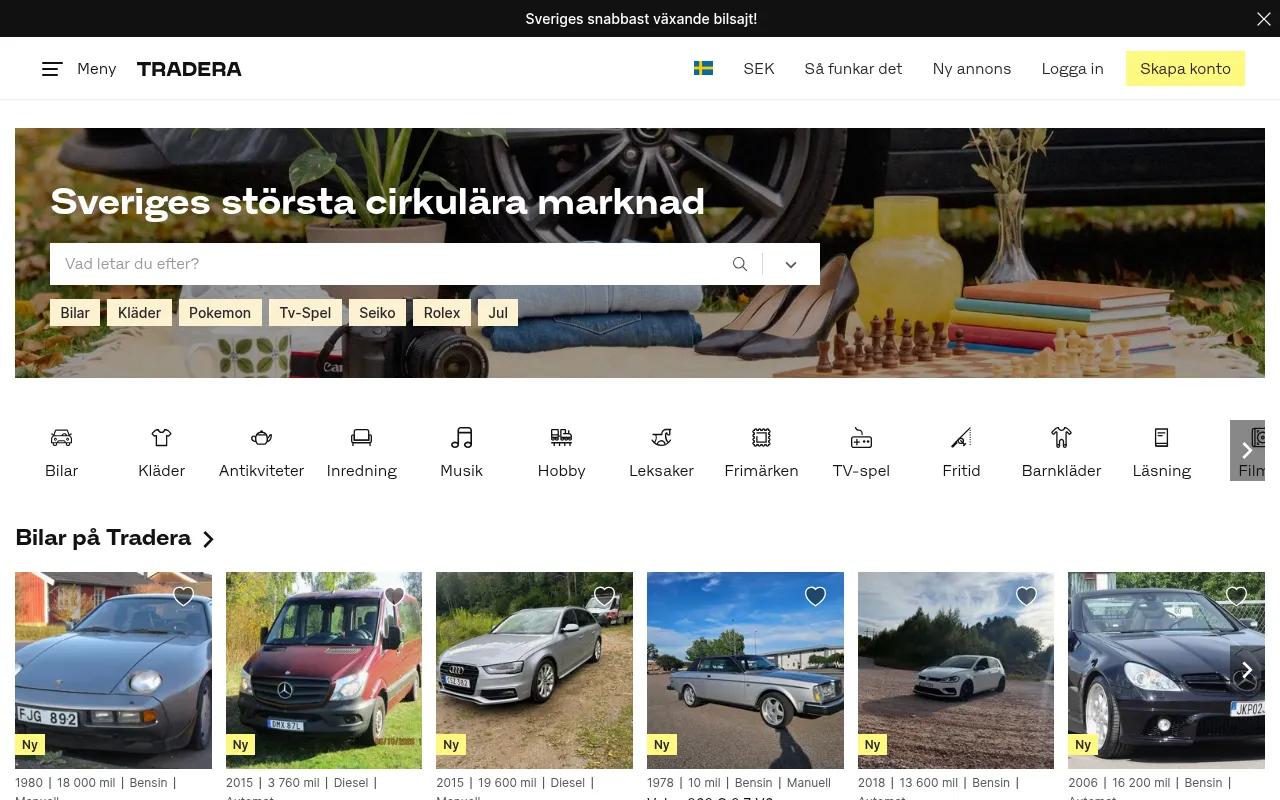Click the Jul search tag
Screen dimensions: 1280x800
(498, 313)
